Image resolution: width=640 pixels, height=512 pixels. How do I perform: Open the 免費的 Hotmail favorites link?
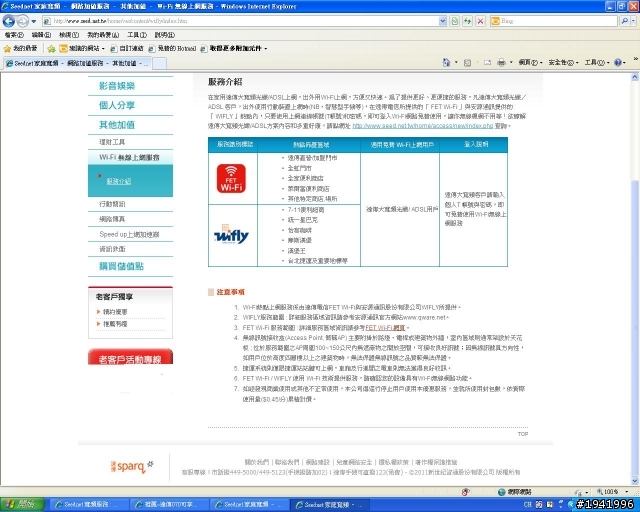172,49
